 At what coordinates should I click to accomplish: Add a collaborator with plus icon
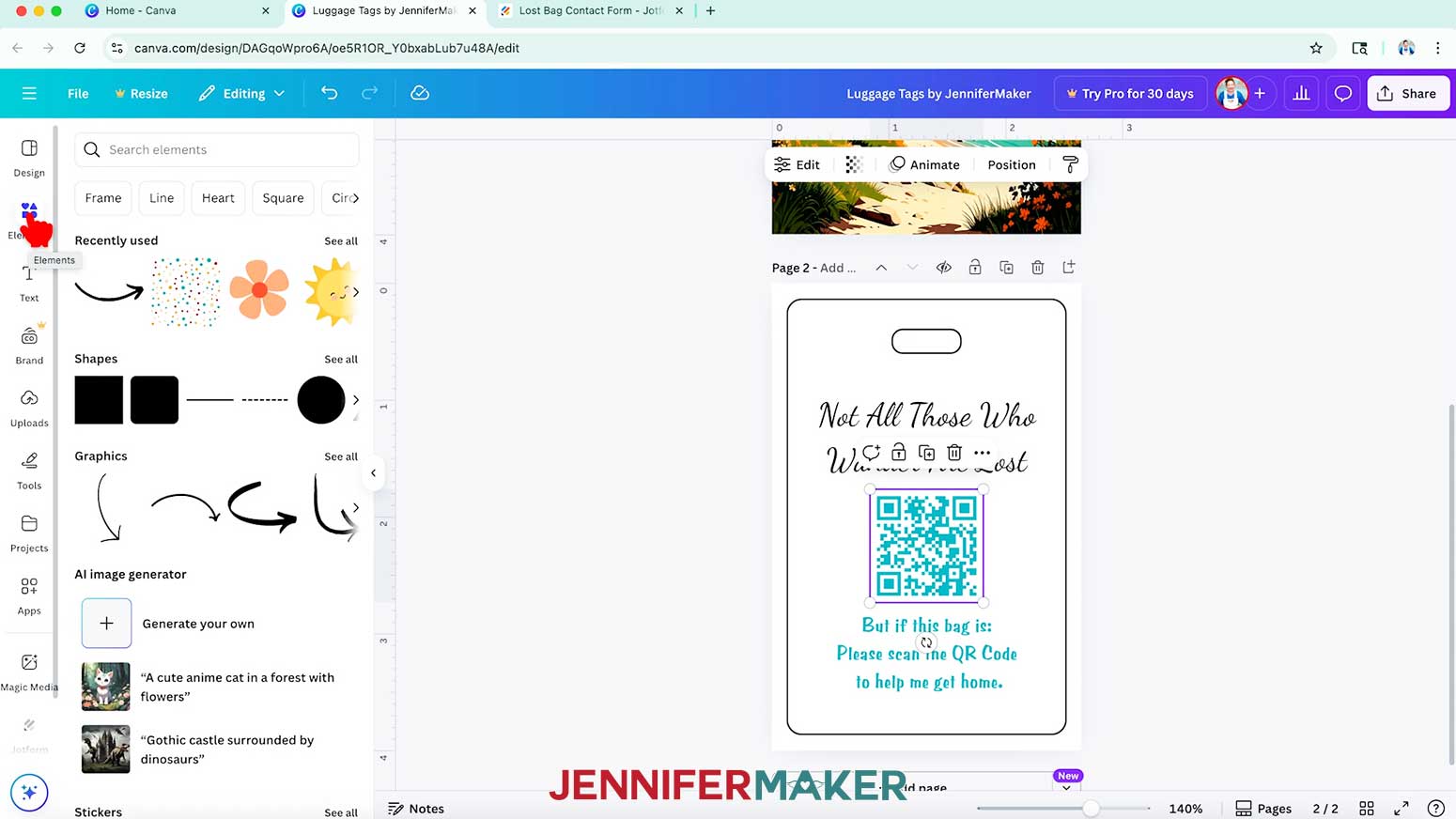[1260, 93]
